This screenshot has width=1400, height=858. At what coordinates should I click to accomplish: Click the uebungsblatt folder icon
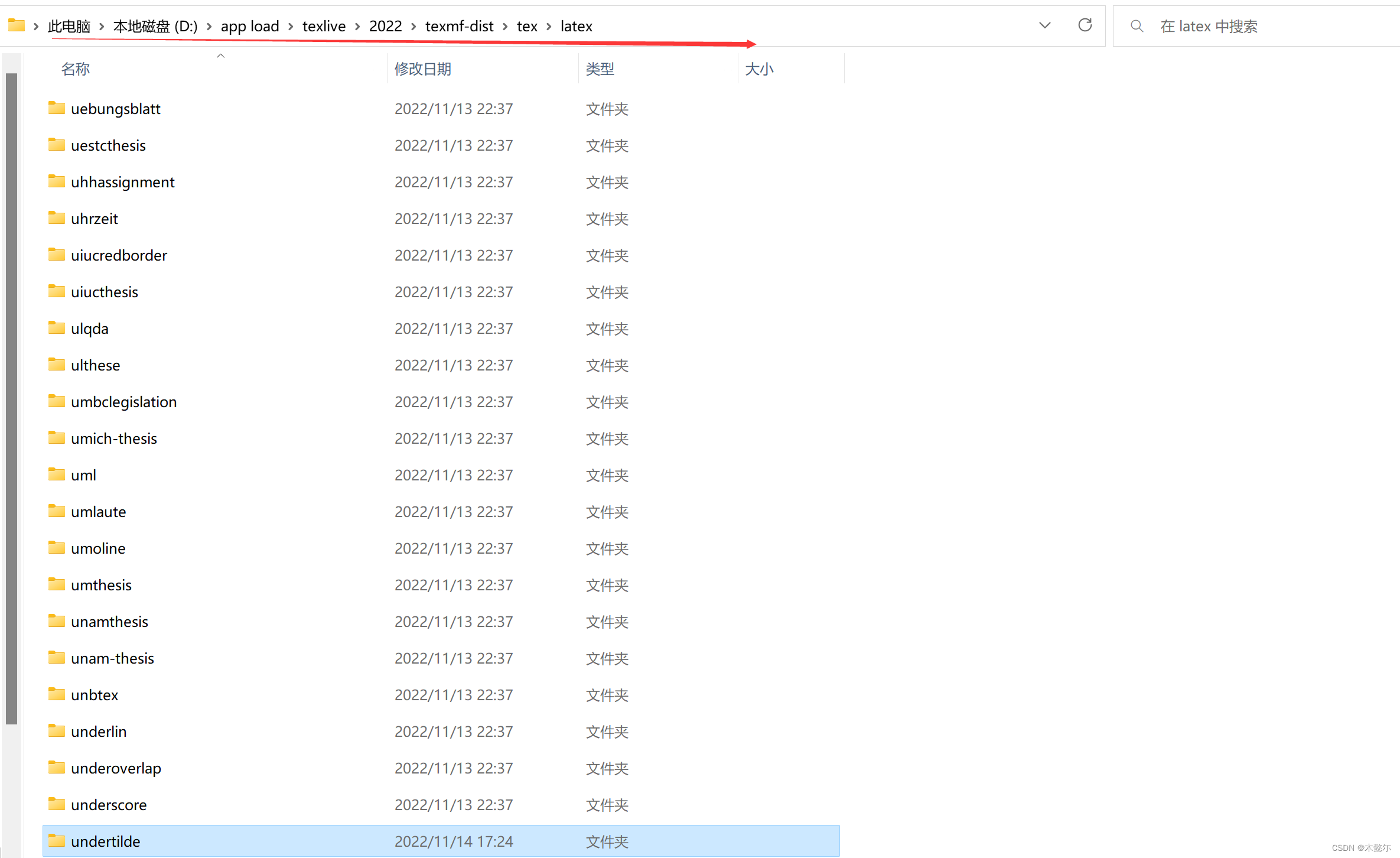click(57, 108)
